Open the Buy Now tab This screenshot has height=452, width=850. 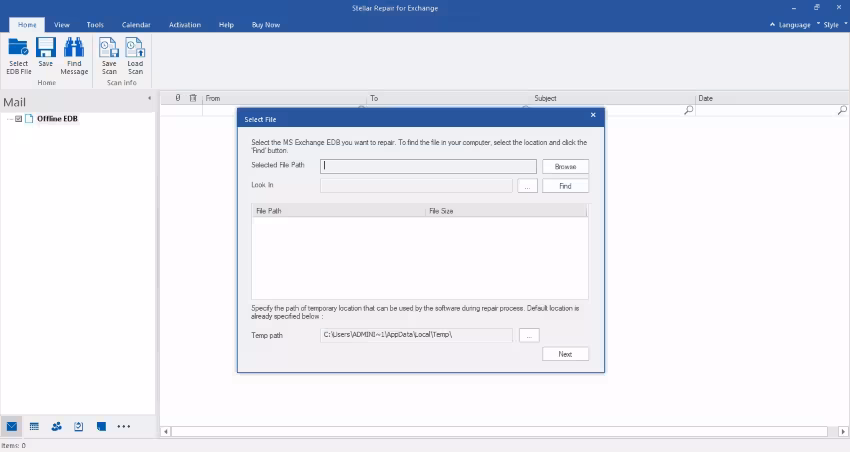266,25
